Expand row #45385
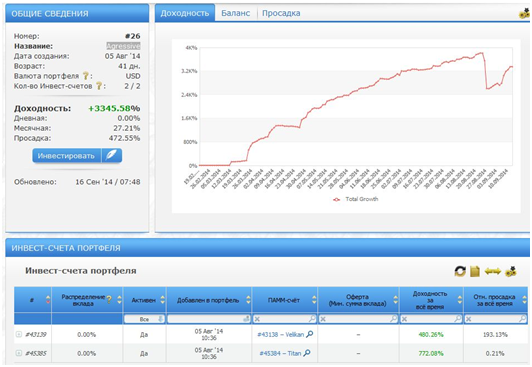Viewport: 532px width, 367px height. (19, 353)
